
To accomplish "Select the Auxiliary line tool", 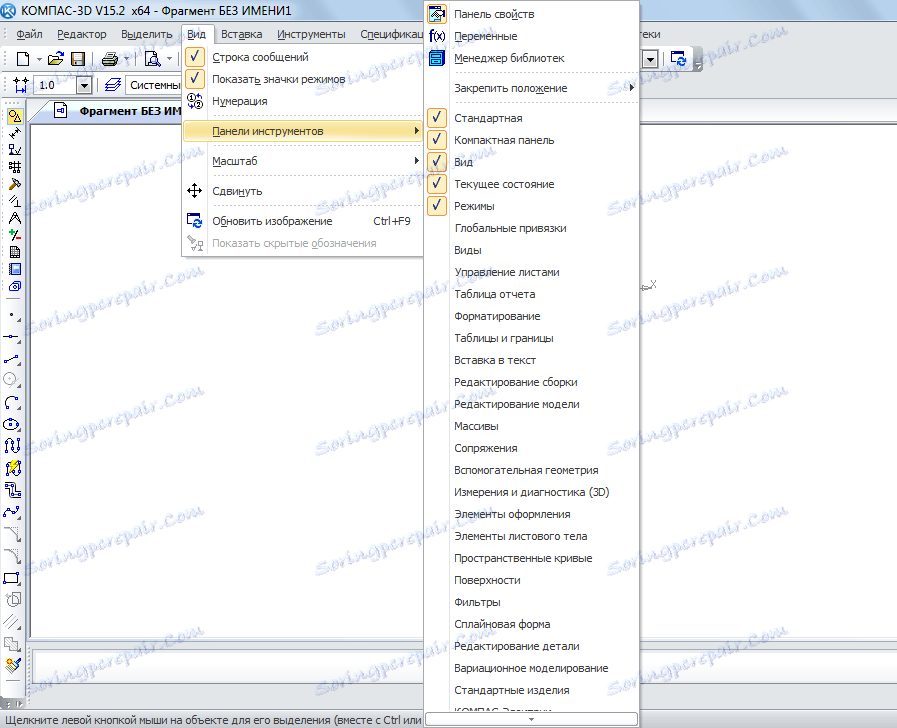I will [12, 337].
